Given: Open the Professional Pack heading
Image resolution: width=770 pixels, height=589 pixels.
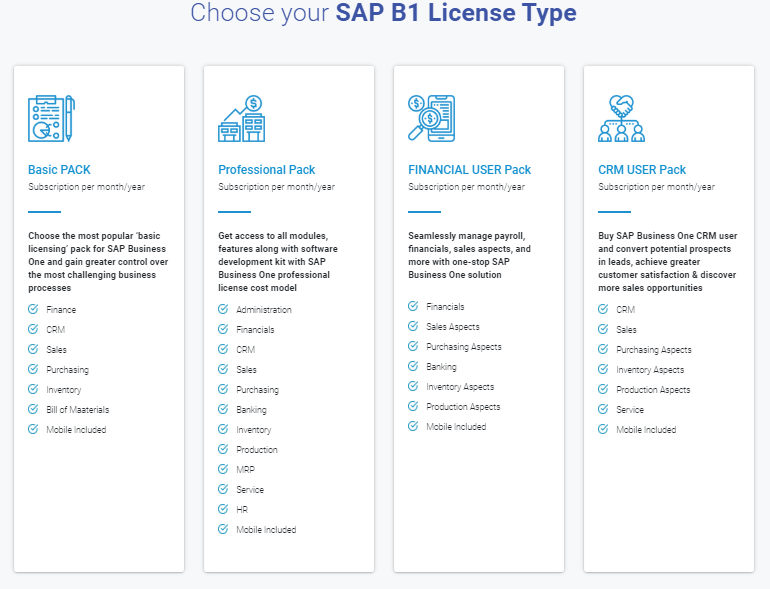Looking at the screenshot, I should tap(267, 169).
